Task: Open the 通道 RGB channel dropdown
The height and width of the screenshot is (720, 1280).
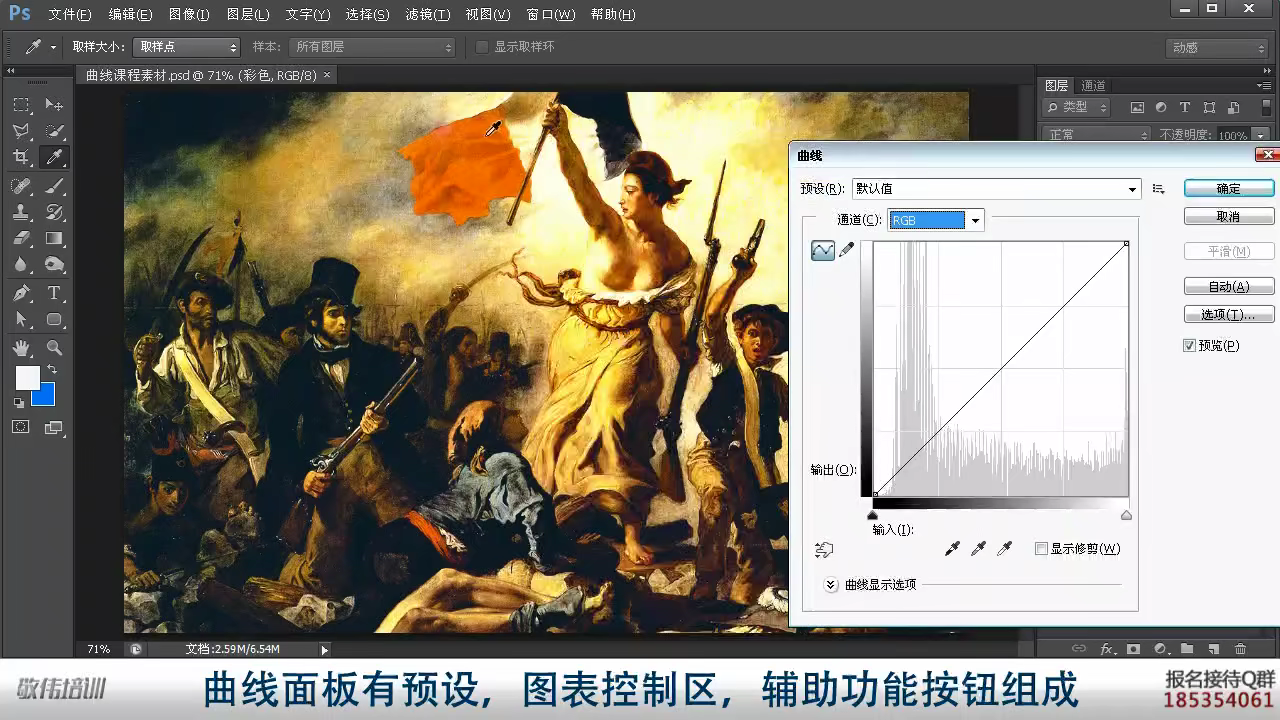Action: tap(936, 220)
